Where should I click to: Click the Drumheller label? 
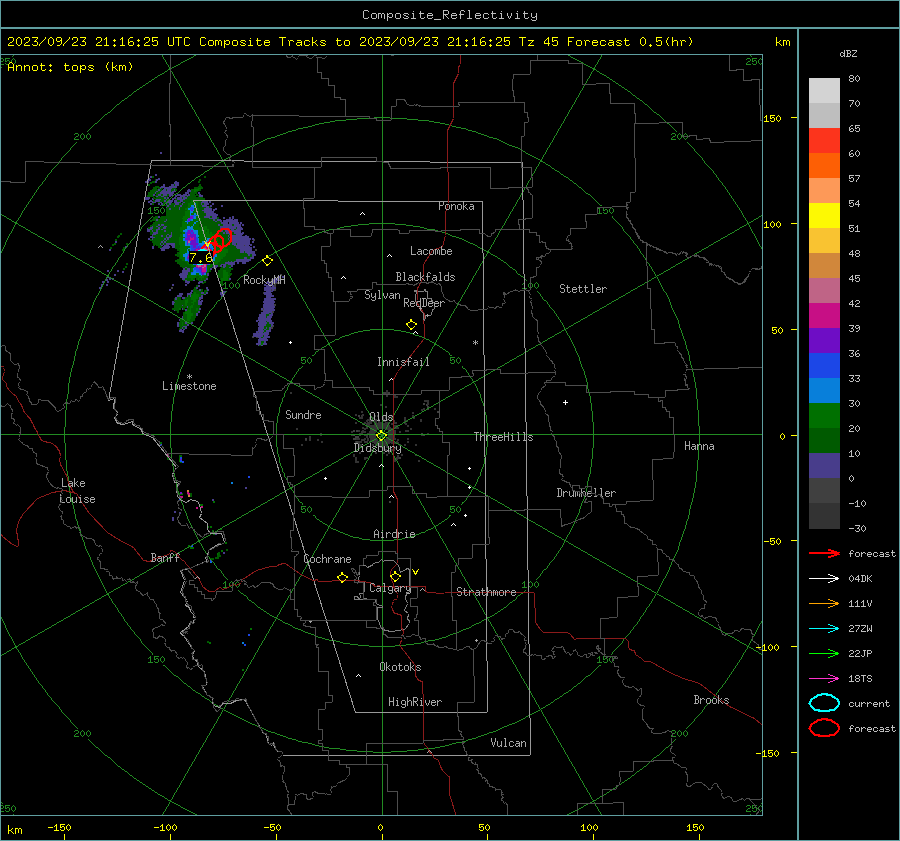click(x=586, y=493)
